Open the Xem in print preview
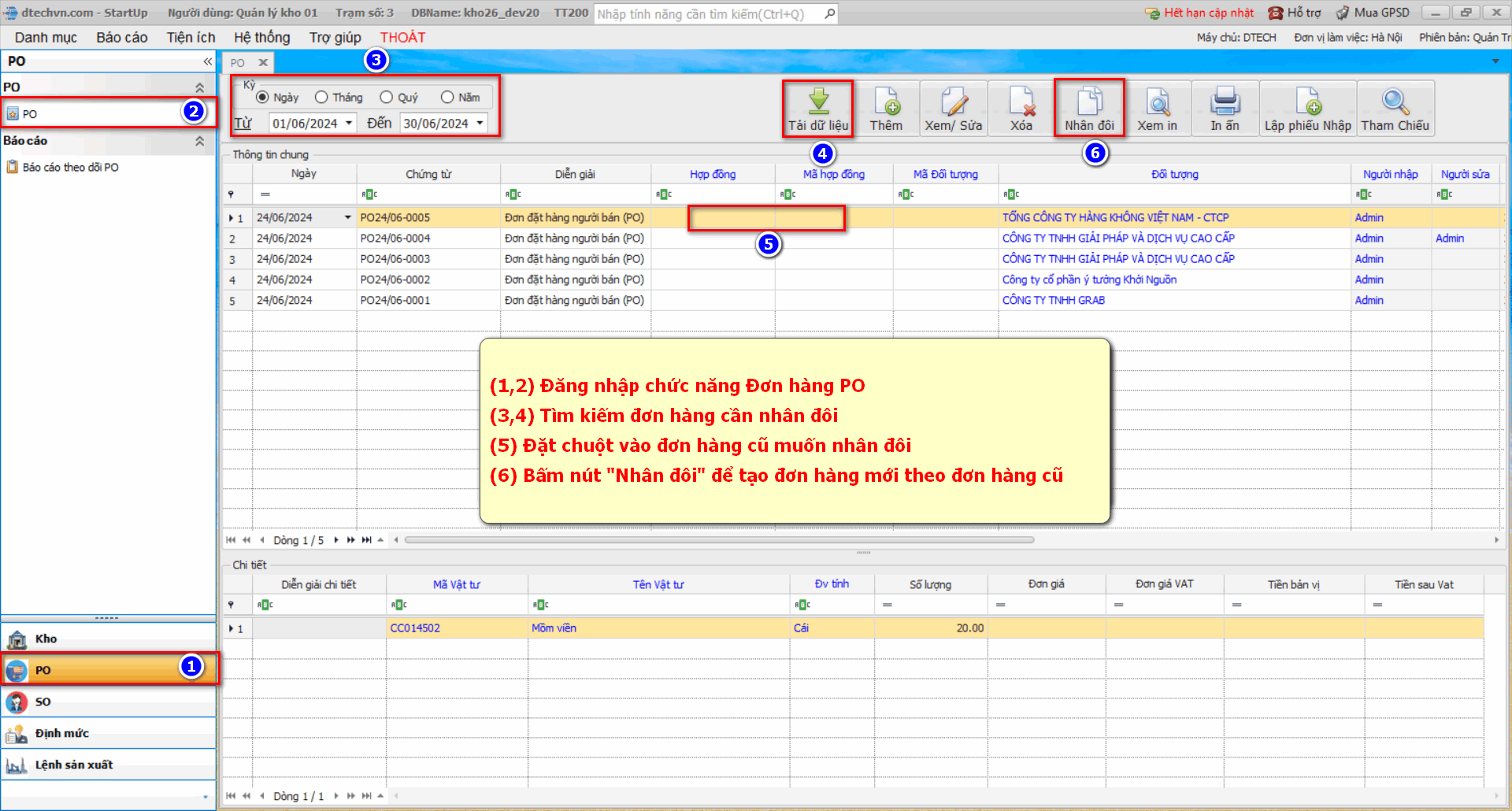Image resolution: width=1512 pixels, height=811 pixels. [x=1157, y=102]
